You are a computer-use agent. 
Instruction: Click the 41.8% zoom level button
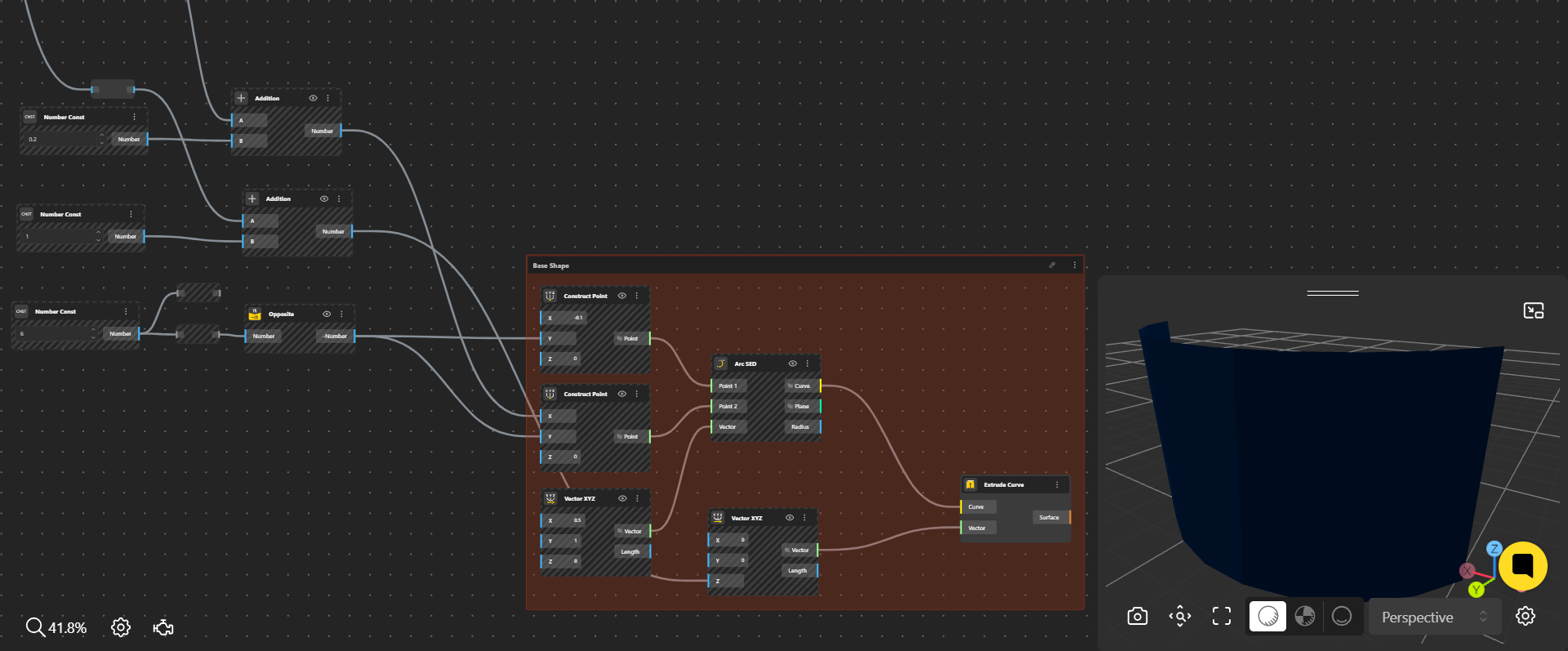tap(56, 627)
